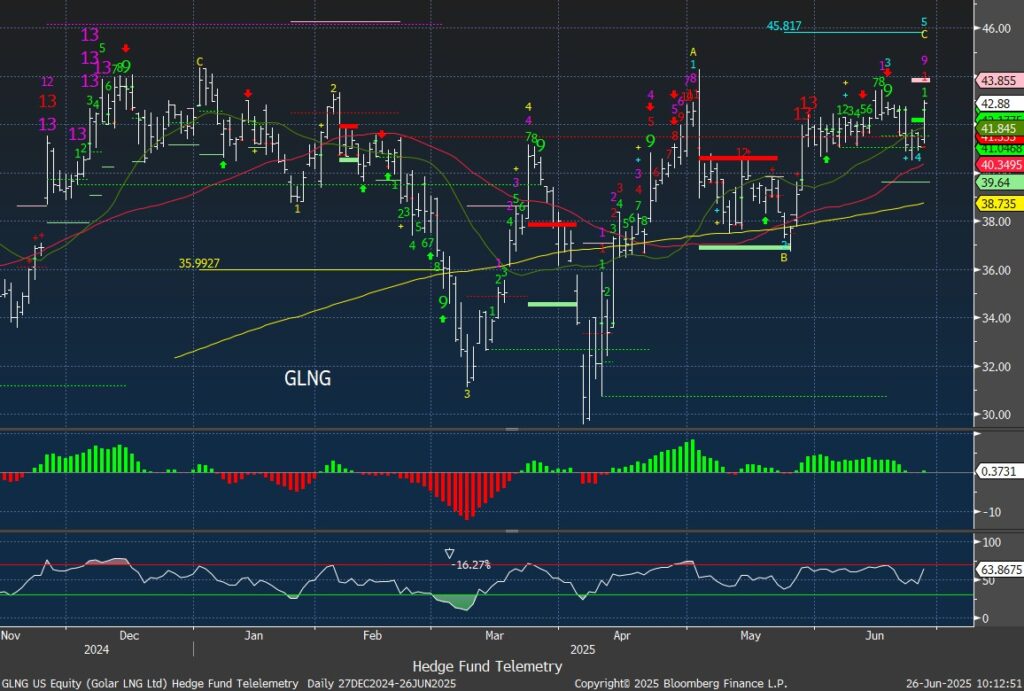The height and width of the screenshot is (691, 1024).
Task: Click the GLNG US Equity footer description
Action: tap(229, 683)
